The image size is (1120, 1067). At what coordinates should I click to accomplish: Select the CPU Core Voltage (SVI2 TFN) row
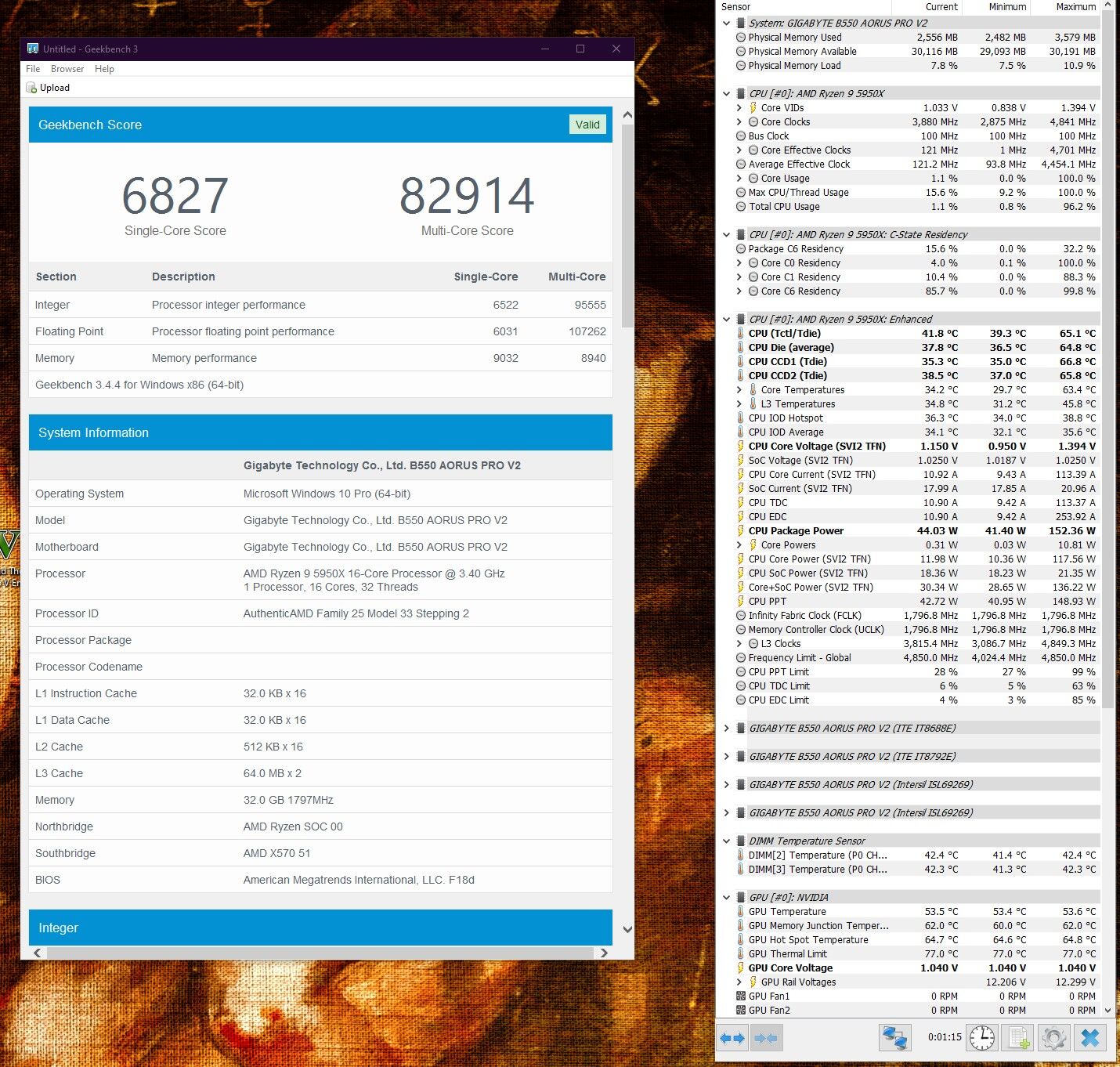909,446
